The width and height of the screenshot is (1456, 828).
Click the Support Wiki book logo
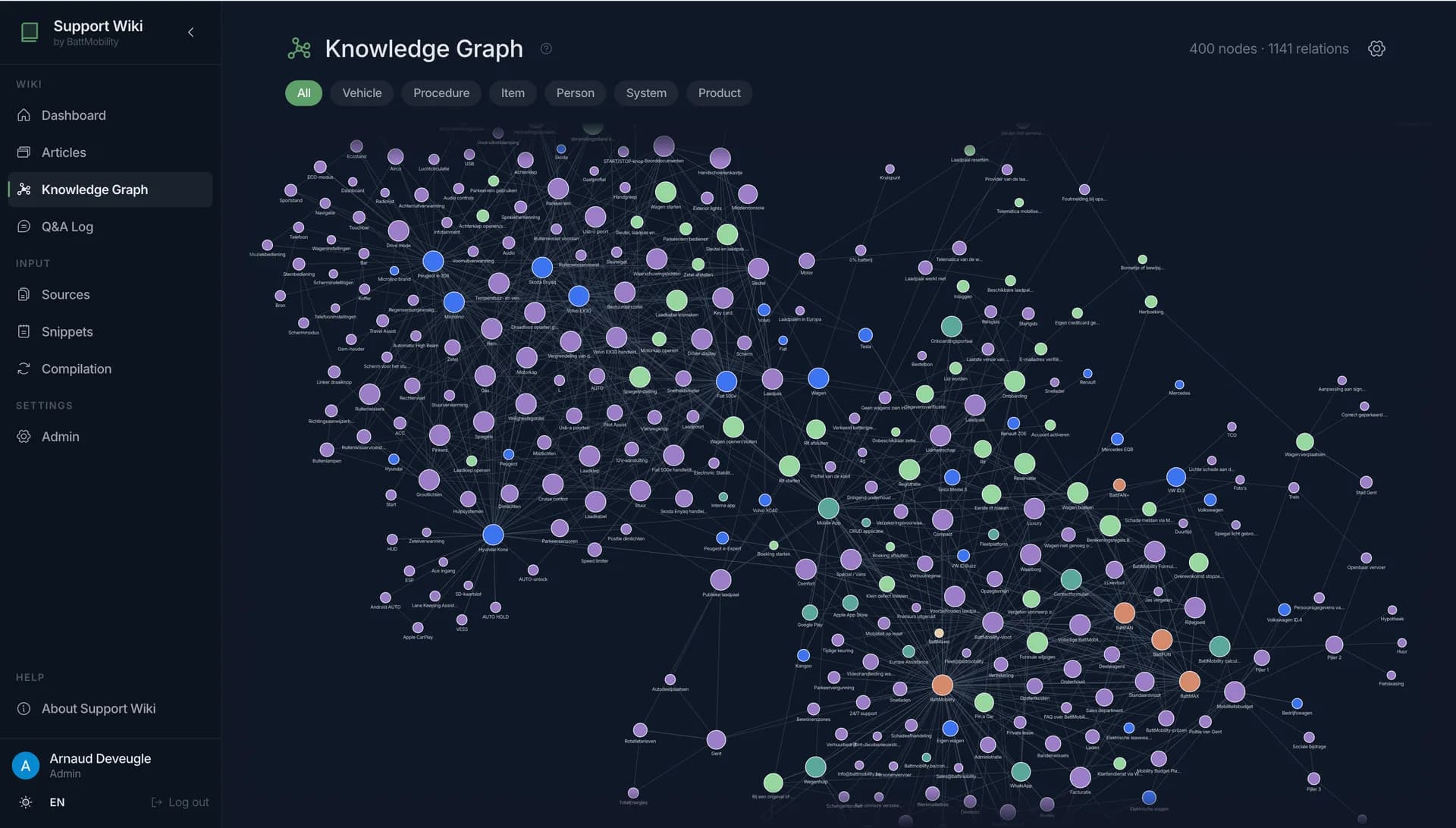click(30, 32)
